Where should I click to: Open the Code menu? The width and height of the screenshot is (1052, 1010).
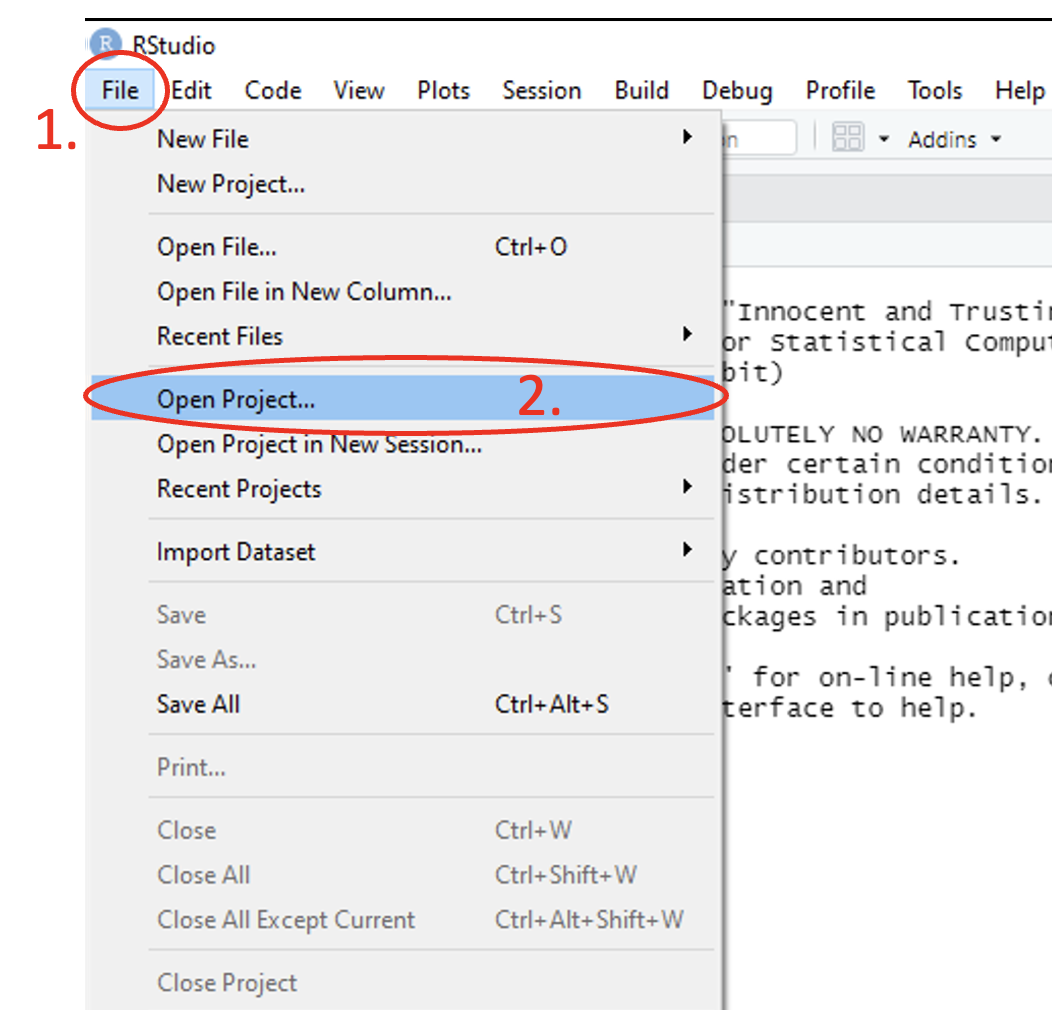(273, 91)
